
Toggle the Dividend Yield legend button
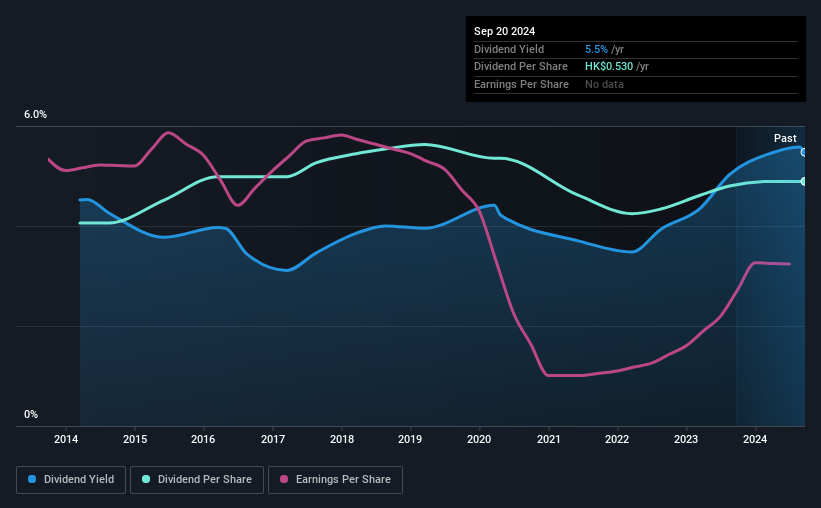71,480
